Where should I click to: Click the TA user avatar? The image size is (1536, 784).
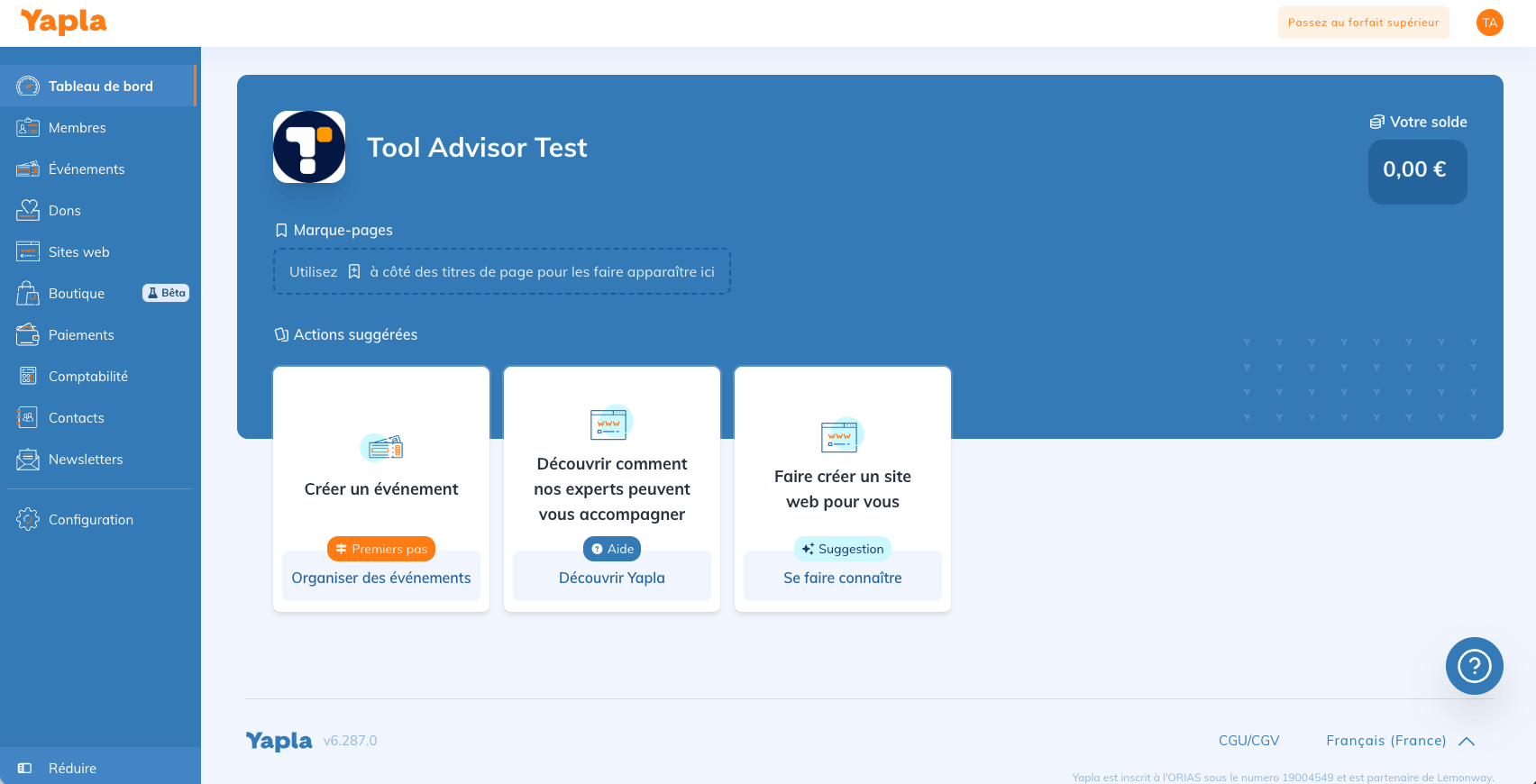coord(1490,23)
